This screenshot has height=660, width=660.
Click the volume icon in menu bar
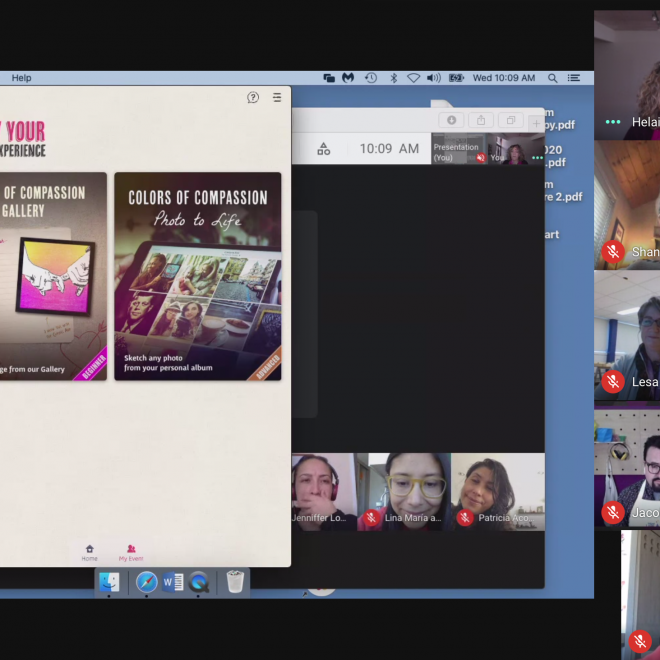pyautogui.click(x=433, y=78)
